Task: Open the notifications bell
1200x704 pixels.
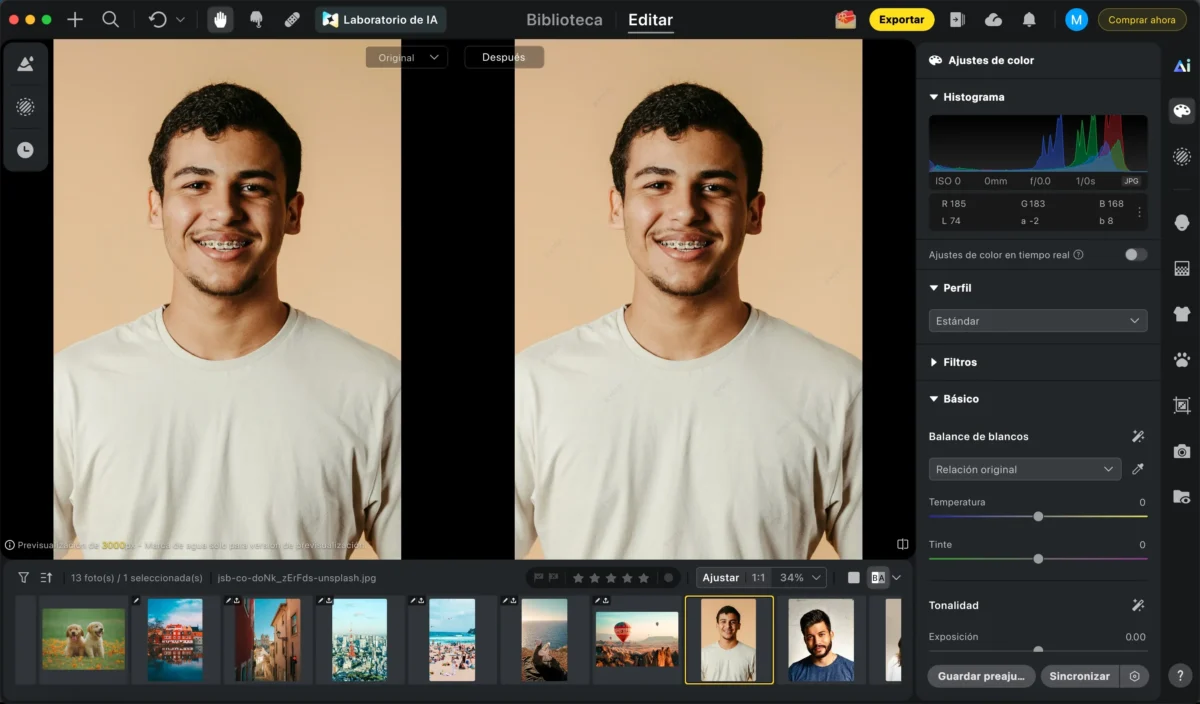Action: tap(1029, 20)
